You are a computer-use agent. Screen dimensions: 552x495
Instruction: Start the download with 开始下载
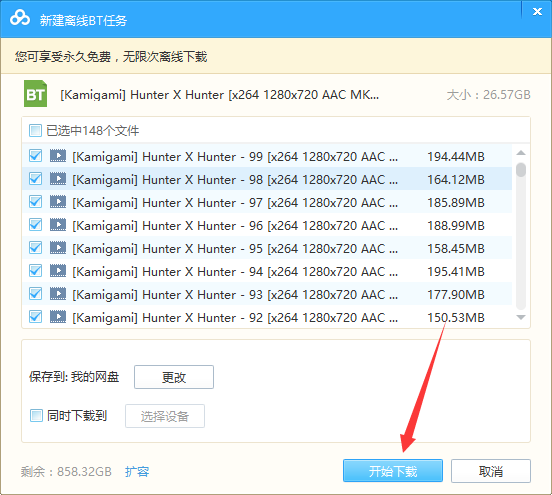(x=393, y=471)
